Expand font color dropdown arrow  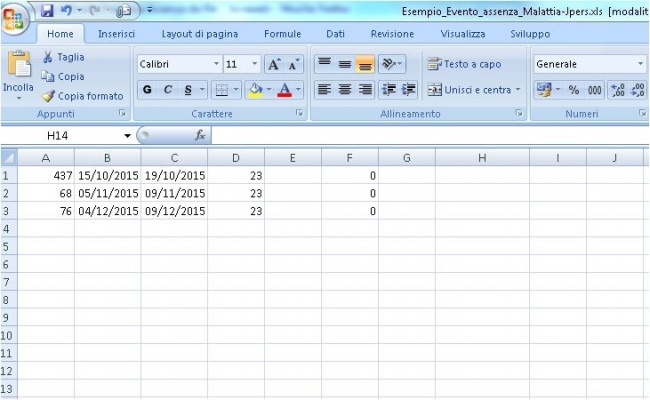298,90
